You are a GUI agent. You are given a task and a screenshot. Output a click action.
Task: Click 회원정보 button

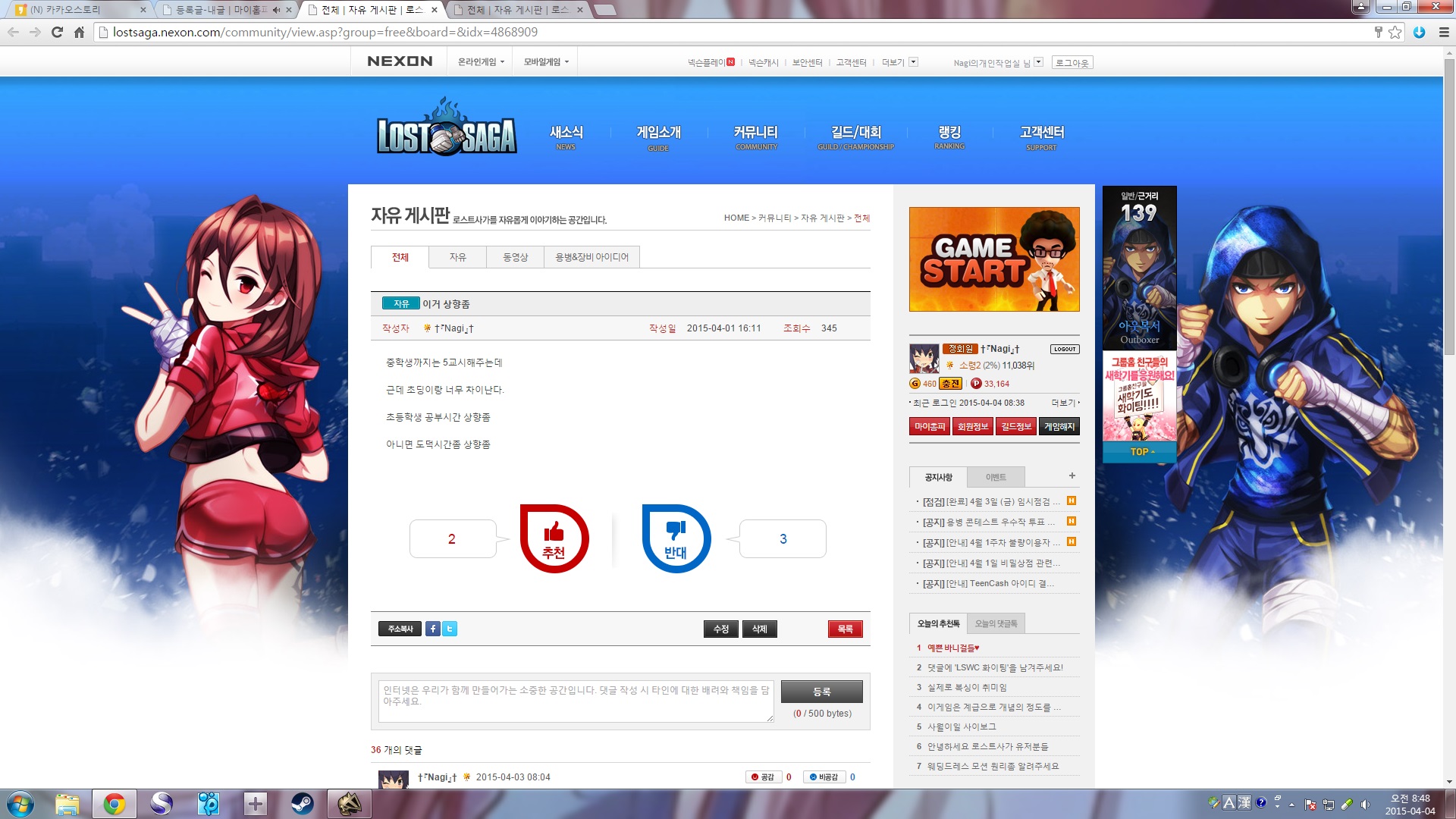point(973,426)
